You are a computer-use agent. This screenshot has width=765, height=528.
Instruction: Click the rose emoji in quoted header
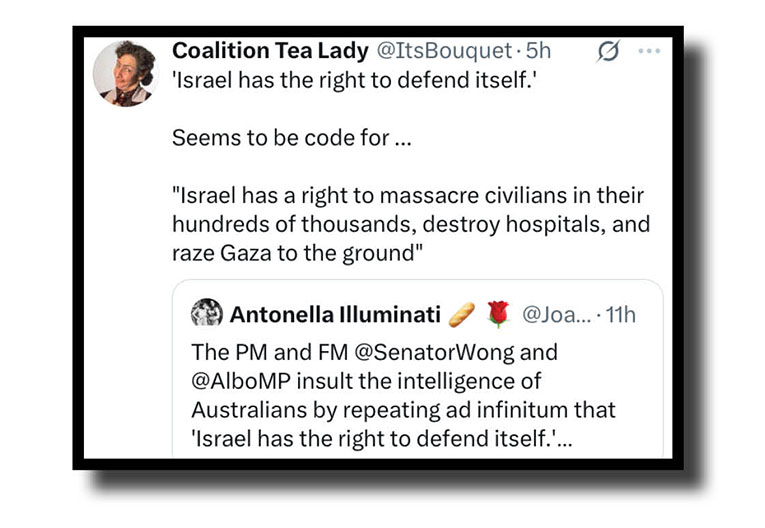click(497, 314)
